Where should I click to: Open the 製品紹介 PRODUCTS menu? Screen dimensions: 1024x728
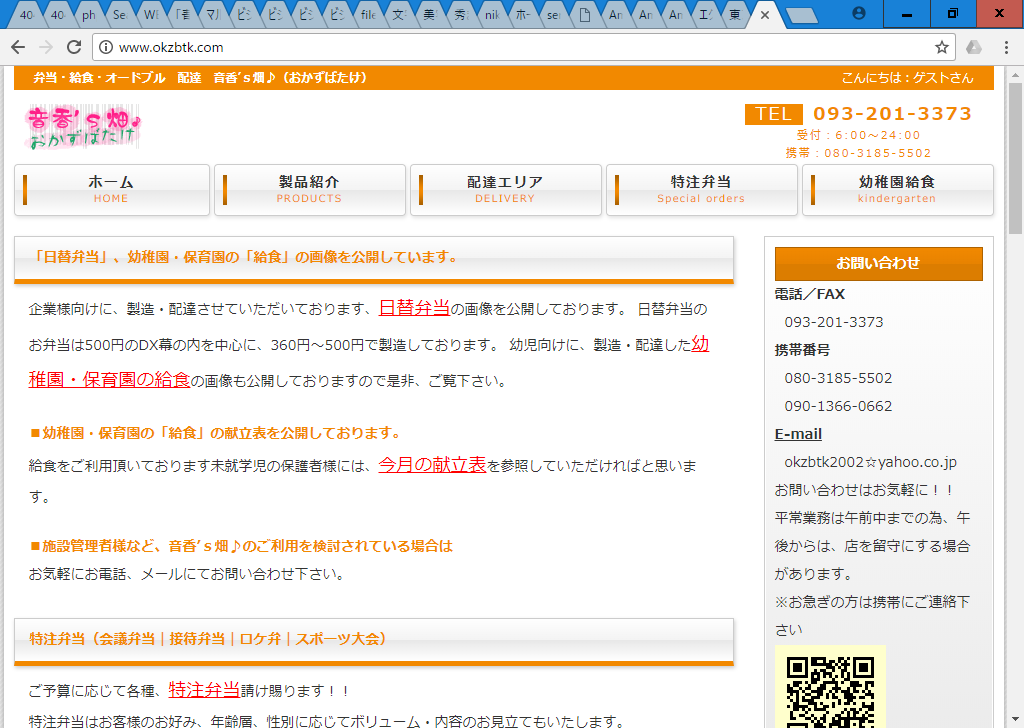click(310, 189)
